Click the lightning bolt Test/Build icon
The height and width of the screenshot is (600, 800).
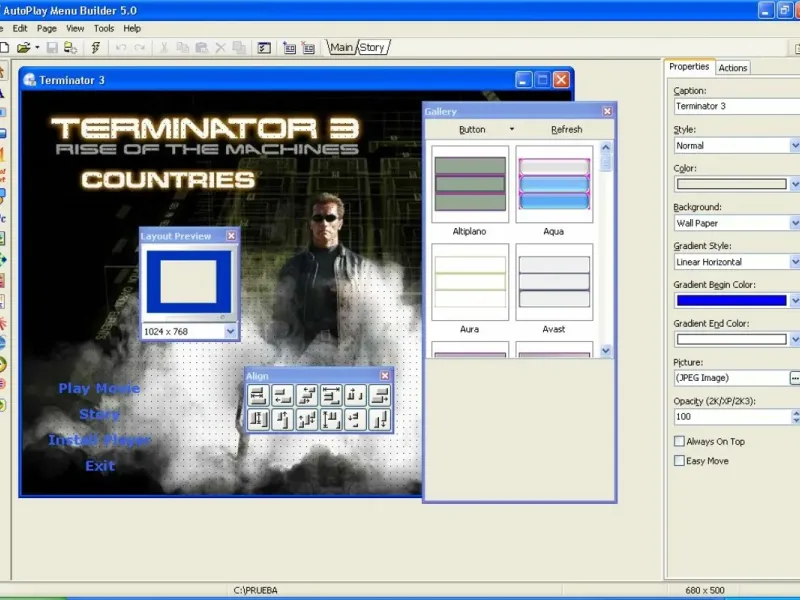click(95, 48)
